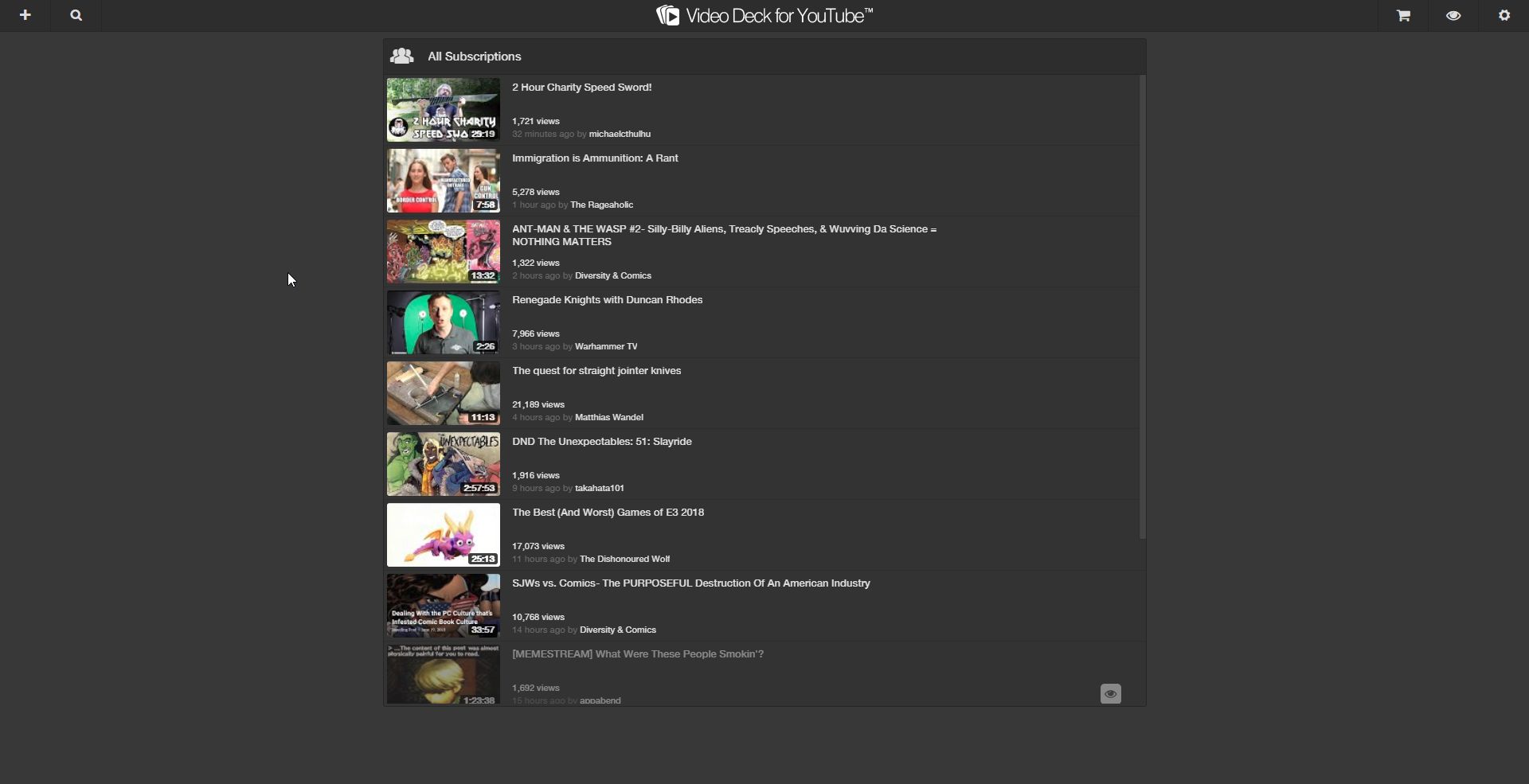The width and height of the screenshot is (1529, 784).
Task: Open title 'DND The Unexpectables: 51: Slayride'
Action: [601, 442]
